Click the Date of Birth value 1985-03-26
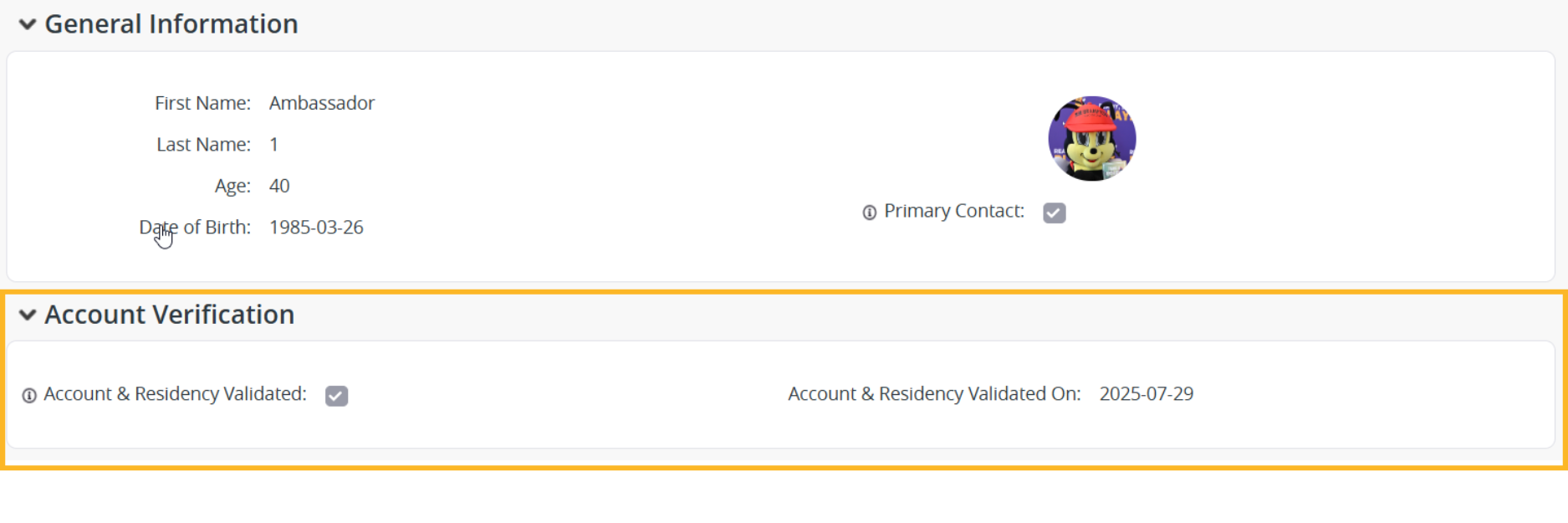 [x=316, y=228]
